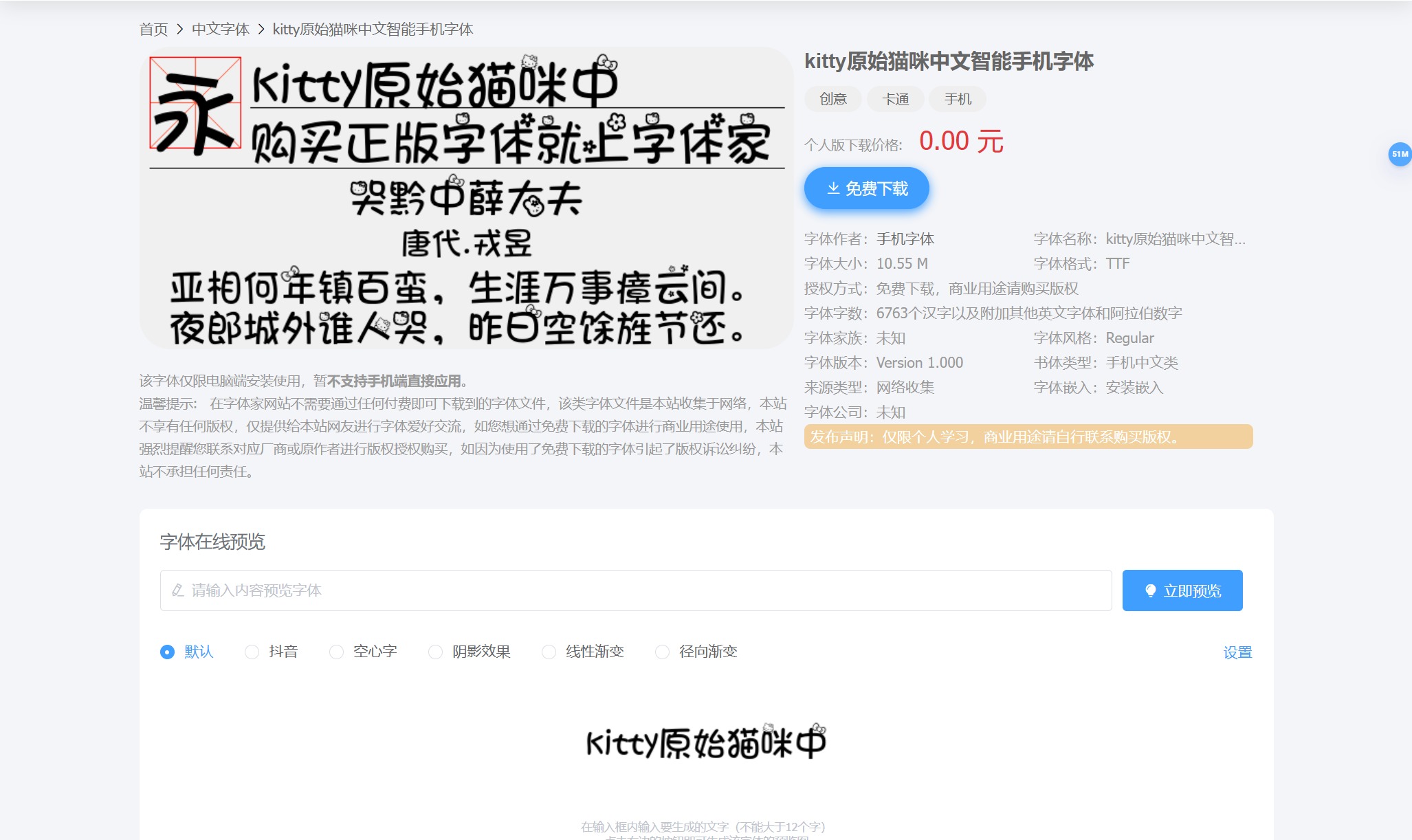Click the 不支持手机端直接应用 bold notice
This screenshot has height=840, width=1412.
click(x=394, y=381)
